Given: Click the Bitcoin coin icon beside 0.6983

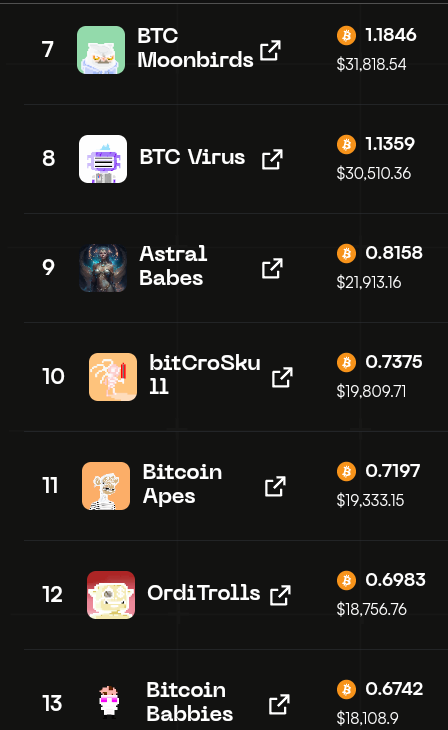Looking at the screenshot, I should (x=346, y=580).
